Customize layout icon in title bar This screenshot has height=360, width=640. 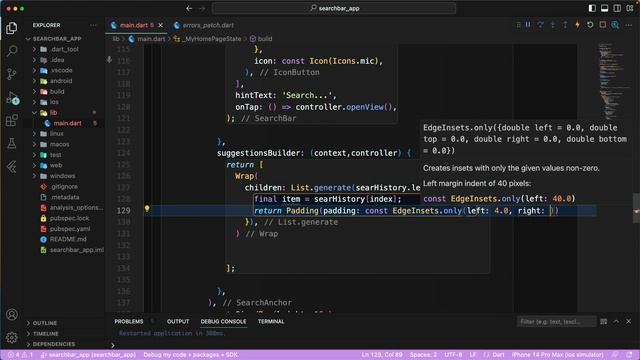point(630,8)
